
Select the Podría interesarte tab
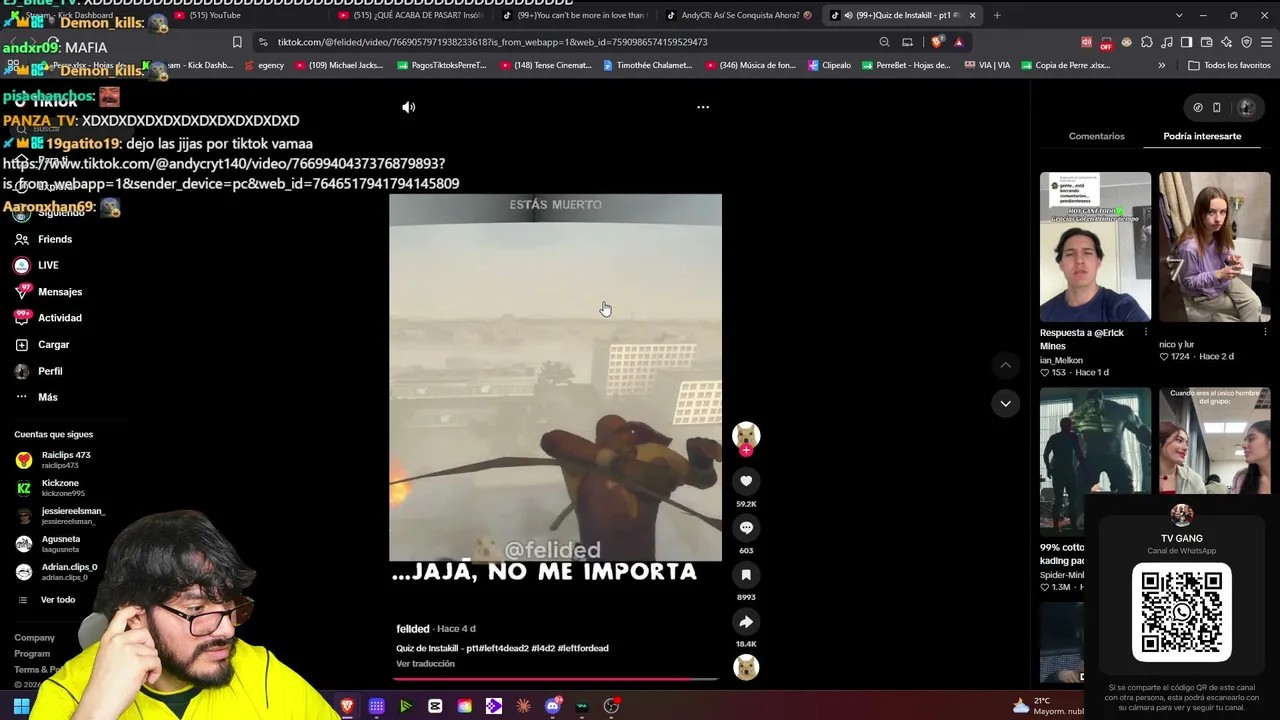click(1202, 136)
